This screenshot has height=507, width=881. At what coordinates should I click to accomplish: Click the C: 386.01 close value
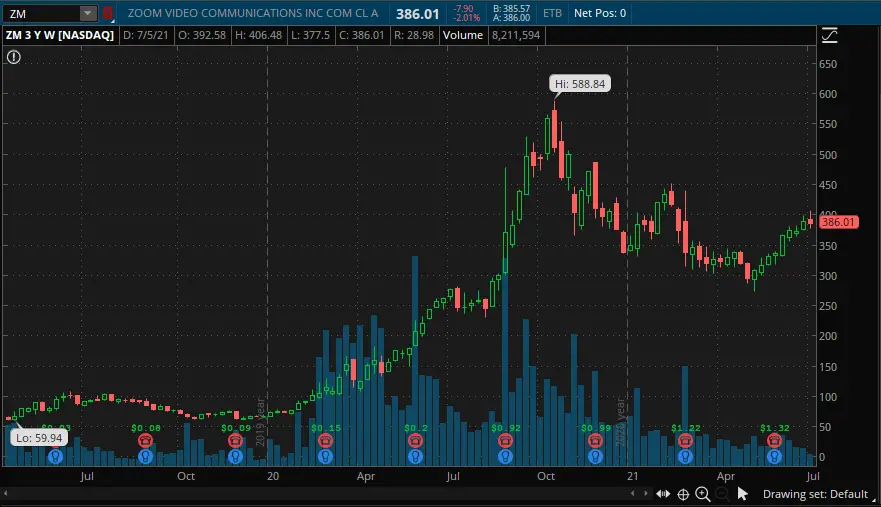point(362,35)
